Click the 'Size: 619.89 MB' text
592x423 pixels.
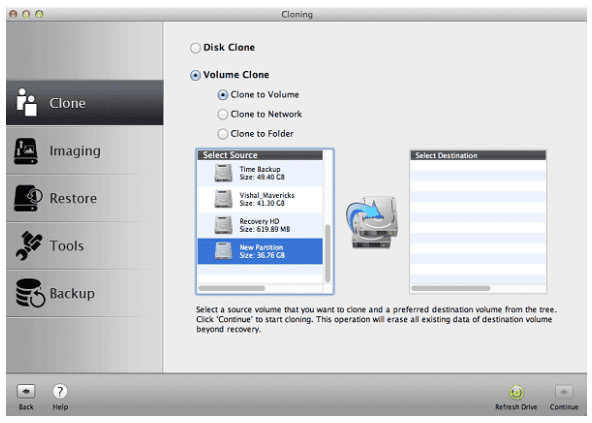(265, 229)
